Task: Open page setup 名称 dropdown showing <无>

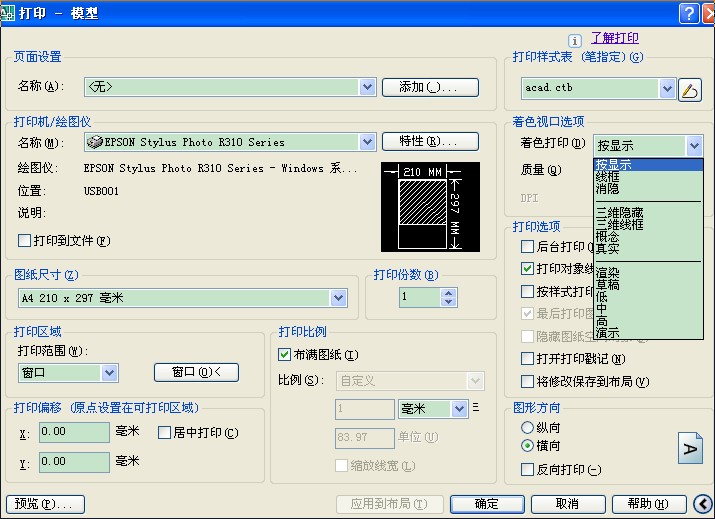Action: [367, 87]
